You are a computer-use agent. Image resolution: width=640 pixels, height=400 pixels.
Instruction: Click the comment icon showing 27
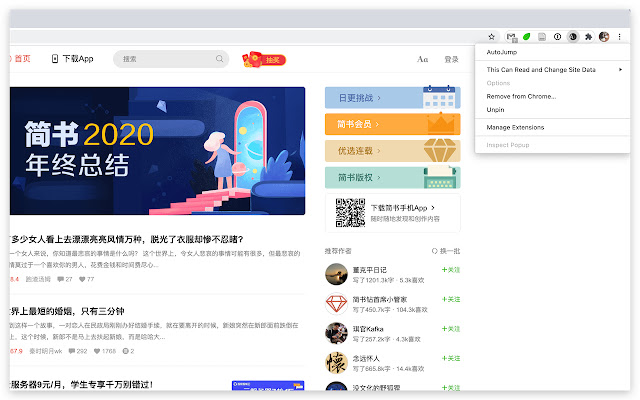click(x=60, y=279)
